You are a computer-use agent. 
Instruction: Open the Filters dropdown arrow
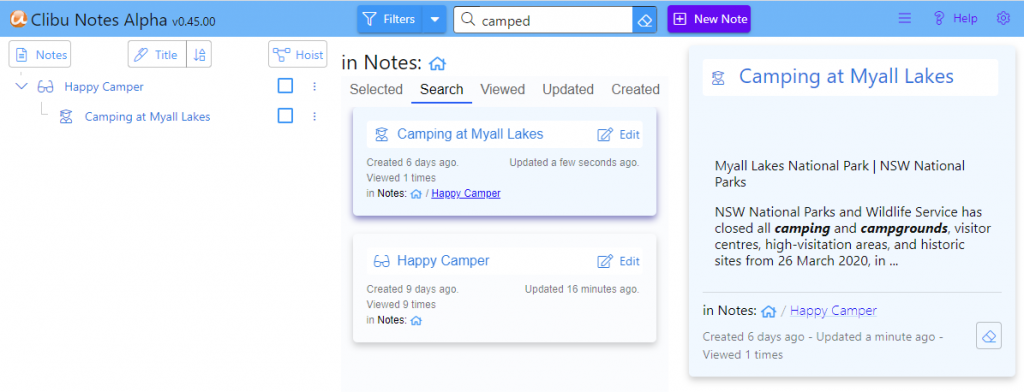pos(435,20)
